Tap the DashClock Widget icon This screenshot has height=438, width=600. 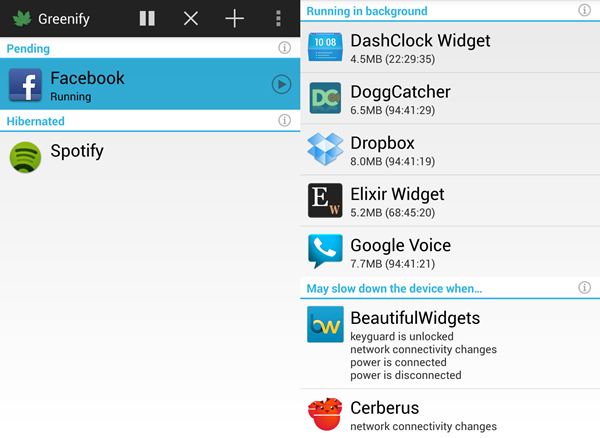click(325, 47)
